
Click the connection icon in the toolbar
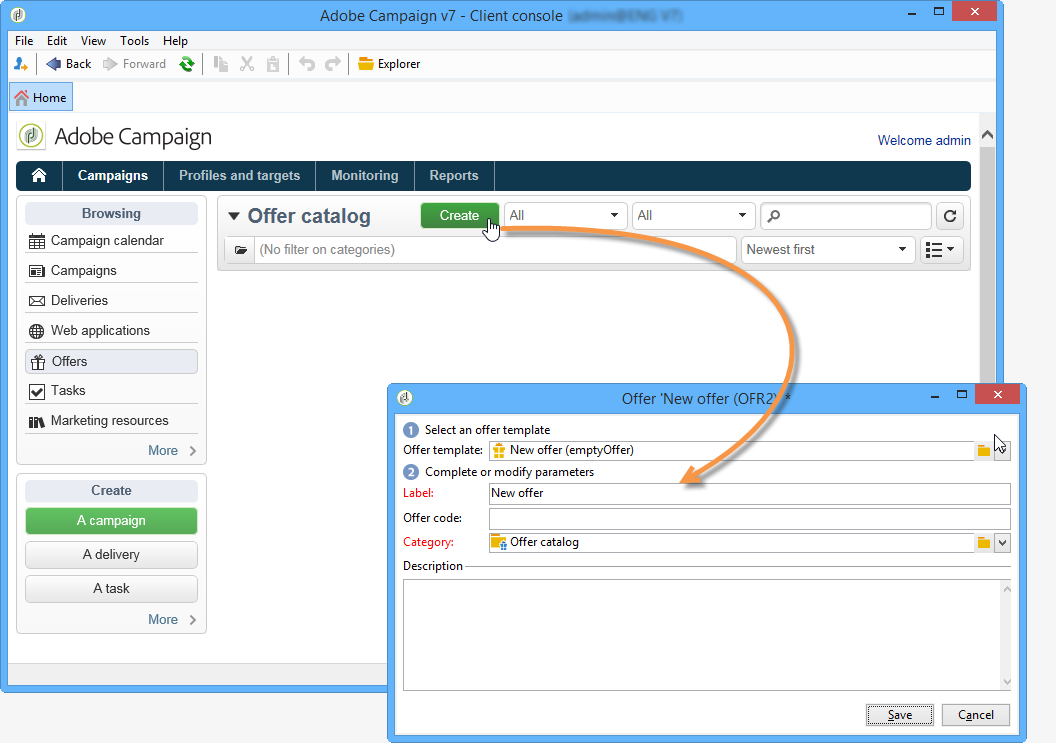pyautogui.click(x=21, y=64)
